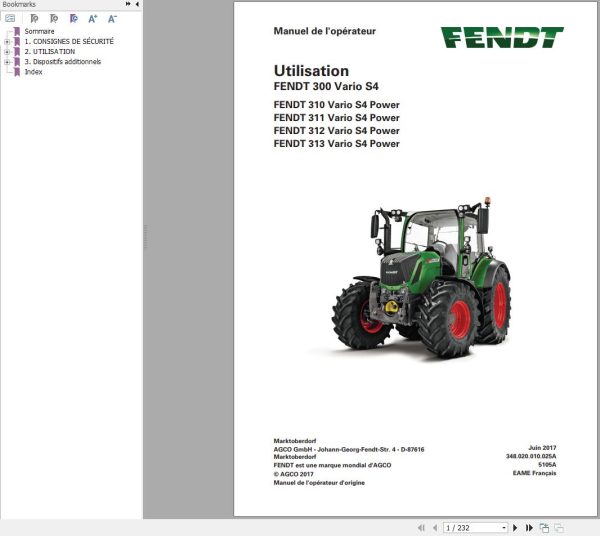Screen dimensions: 600x536
Task: Click the Sommaire purple bookmark icon
Action: coord(17,31)
